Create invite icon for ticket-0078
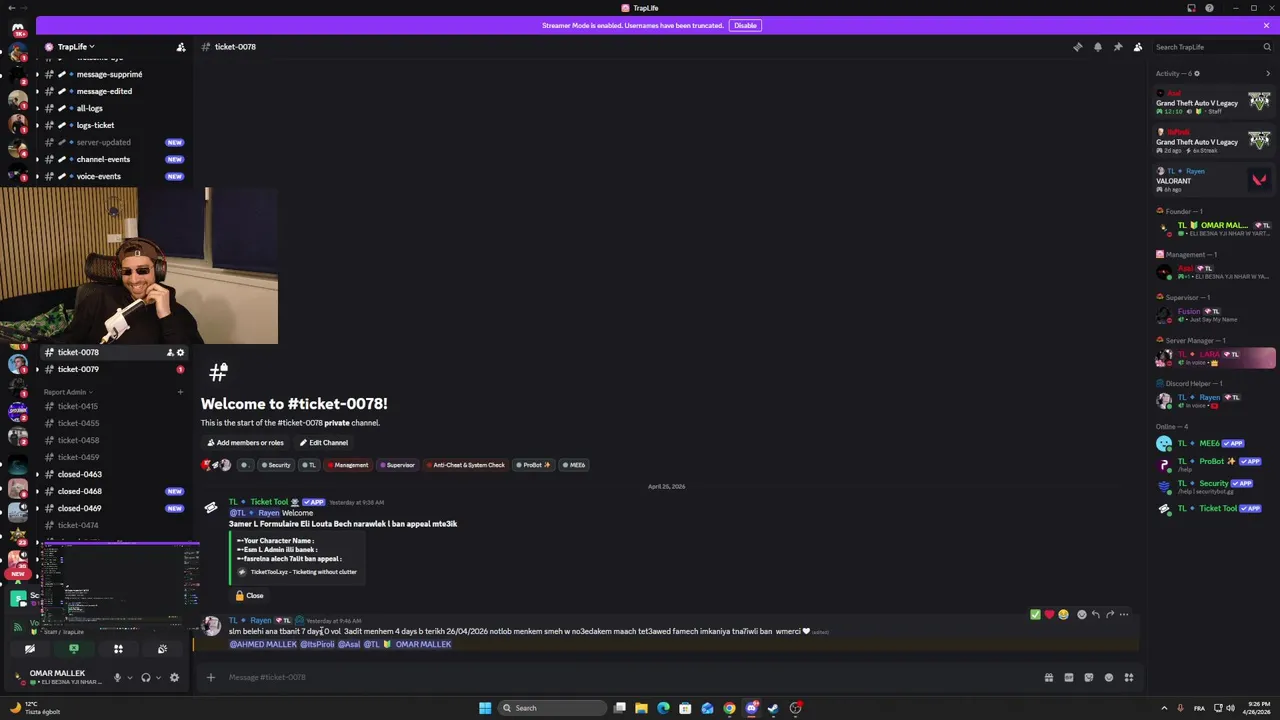 click(169, 352)
